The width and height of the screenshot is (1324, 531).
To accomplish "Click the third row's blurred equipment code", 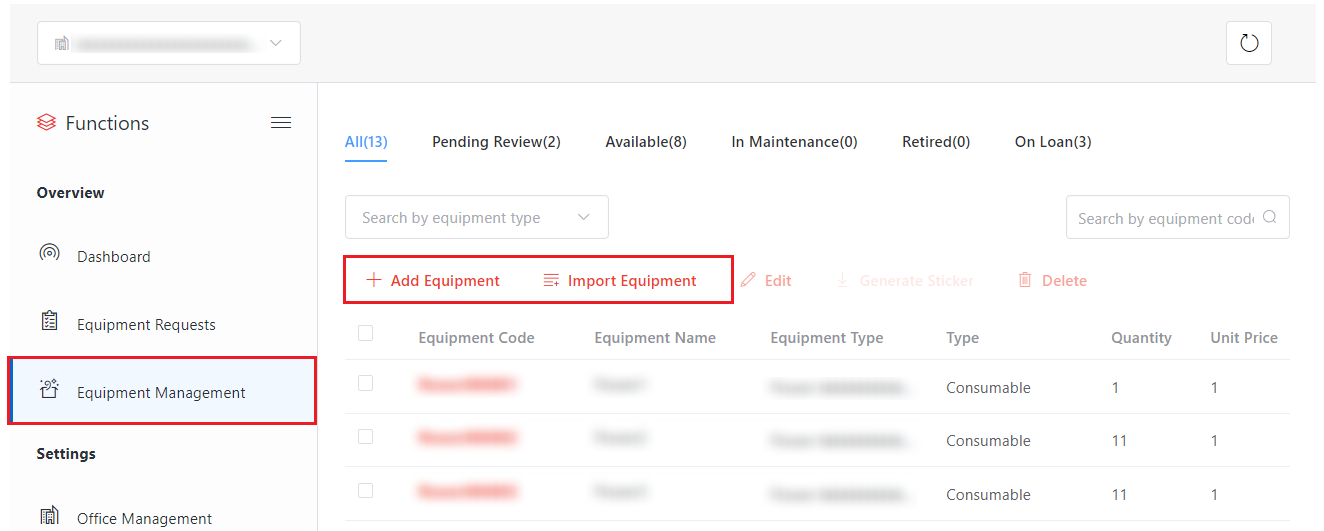I will 467,491.
